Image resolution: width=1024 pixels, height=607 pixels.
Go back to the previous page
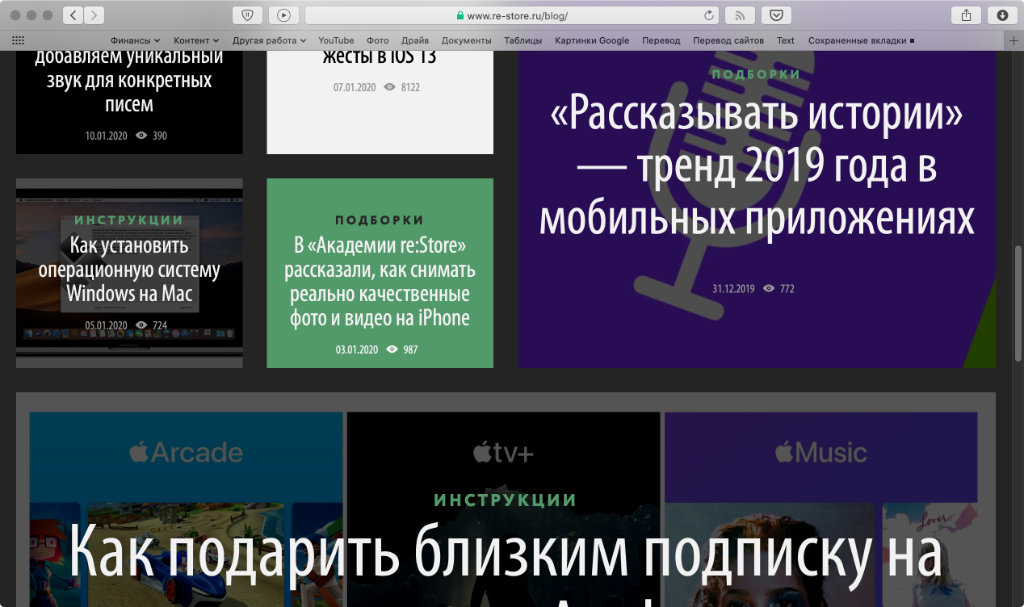pos(73,15)
